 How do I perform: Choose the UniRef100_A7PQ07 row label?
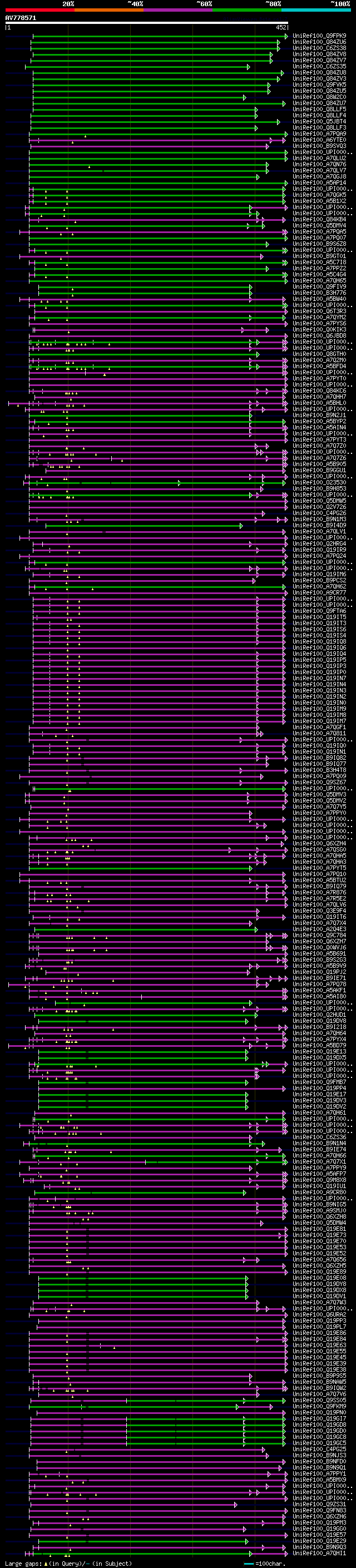319,238
